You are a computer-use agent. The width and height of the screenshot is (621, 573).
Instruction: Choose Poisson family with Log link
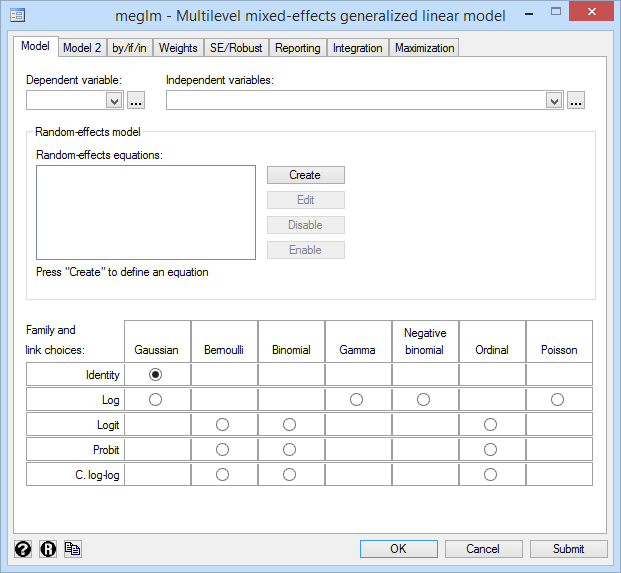557,399
